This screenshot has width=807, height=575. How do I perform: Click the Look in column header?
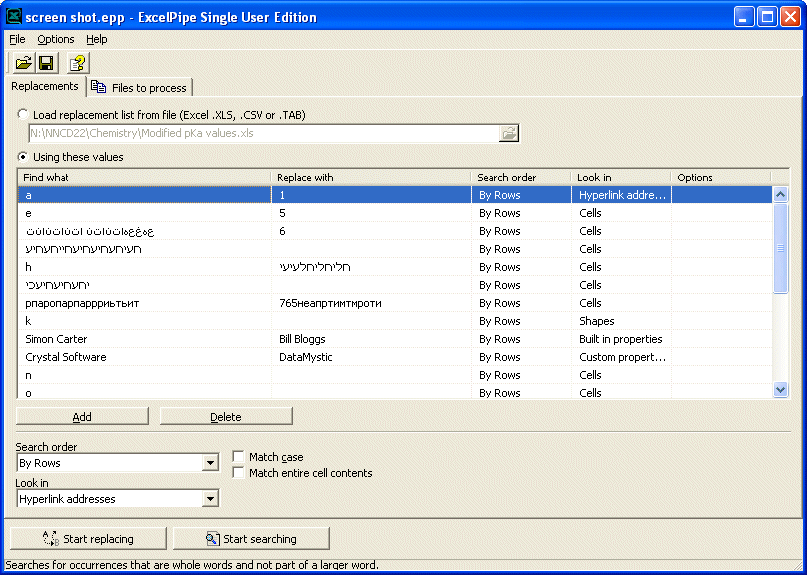[621, 177]
